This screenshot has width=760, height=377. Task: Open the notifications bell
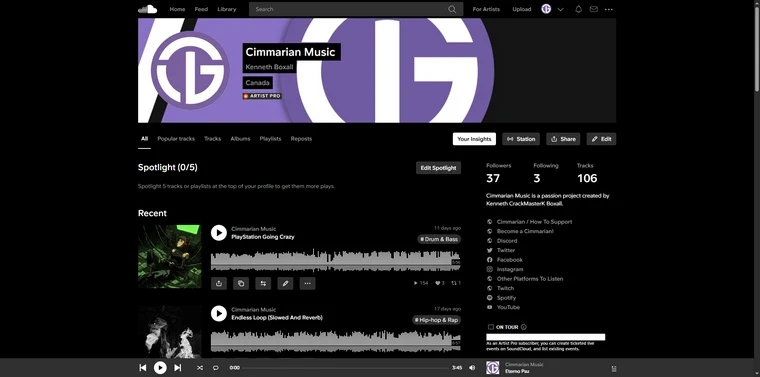[x=578, y=9]
